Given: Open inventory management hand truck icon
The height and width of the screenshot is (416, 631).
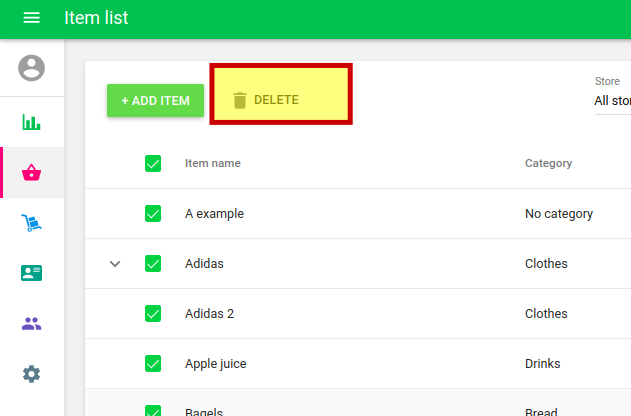Looking at the screenshot, I should 32,223.
